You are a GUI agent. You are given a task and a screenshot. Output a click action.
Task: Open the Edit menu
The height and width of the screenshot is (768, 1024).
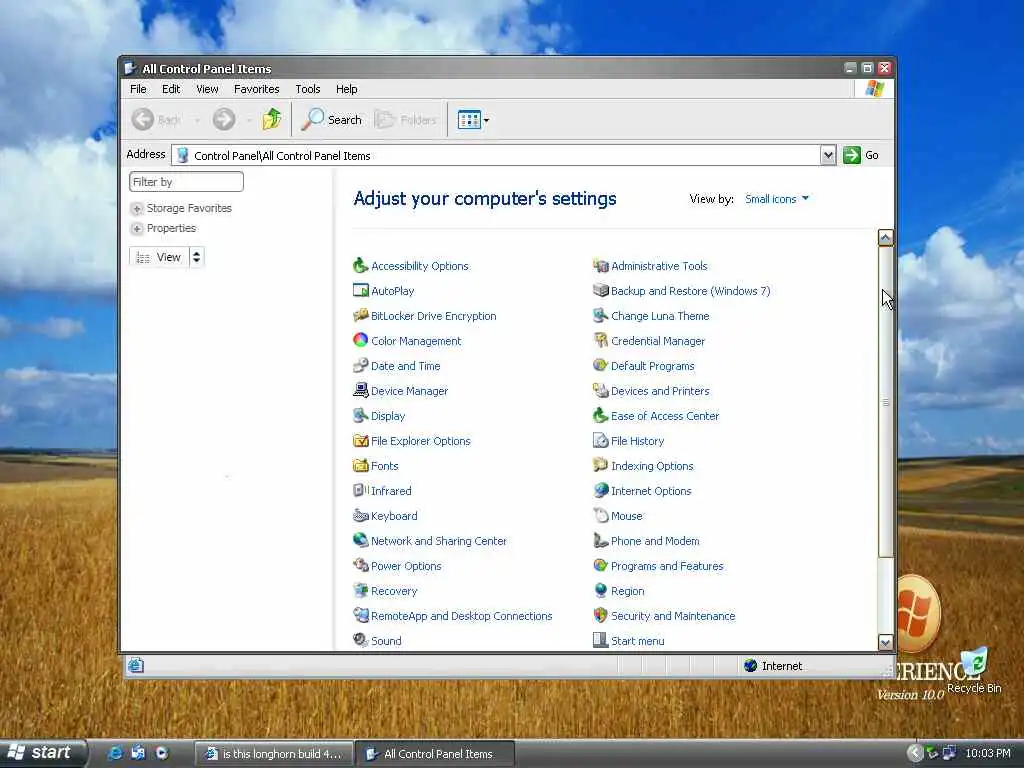pos(171,89)
